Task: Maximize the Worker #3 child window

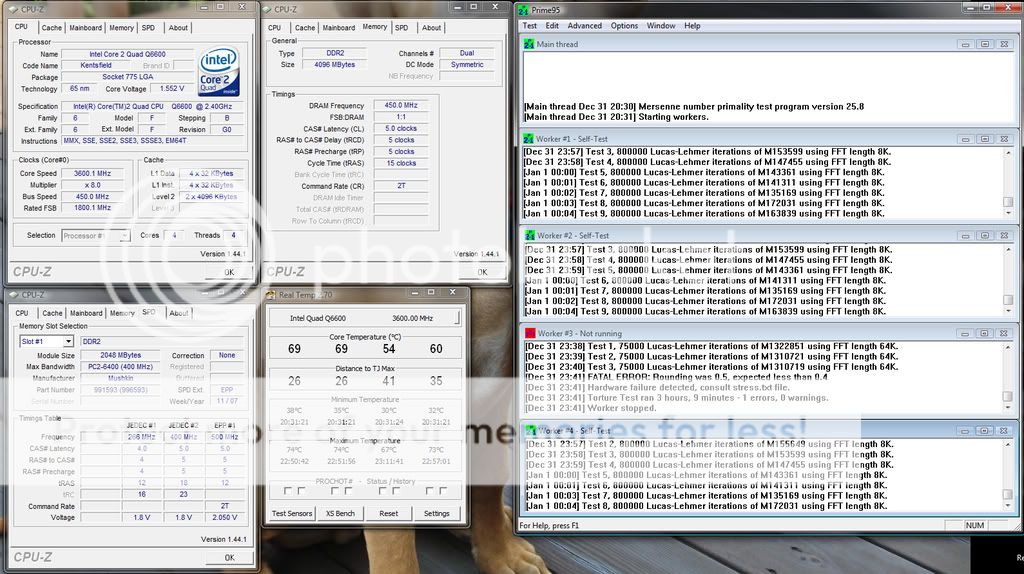Action: [x=985, y=333]
